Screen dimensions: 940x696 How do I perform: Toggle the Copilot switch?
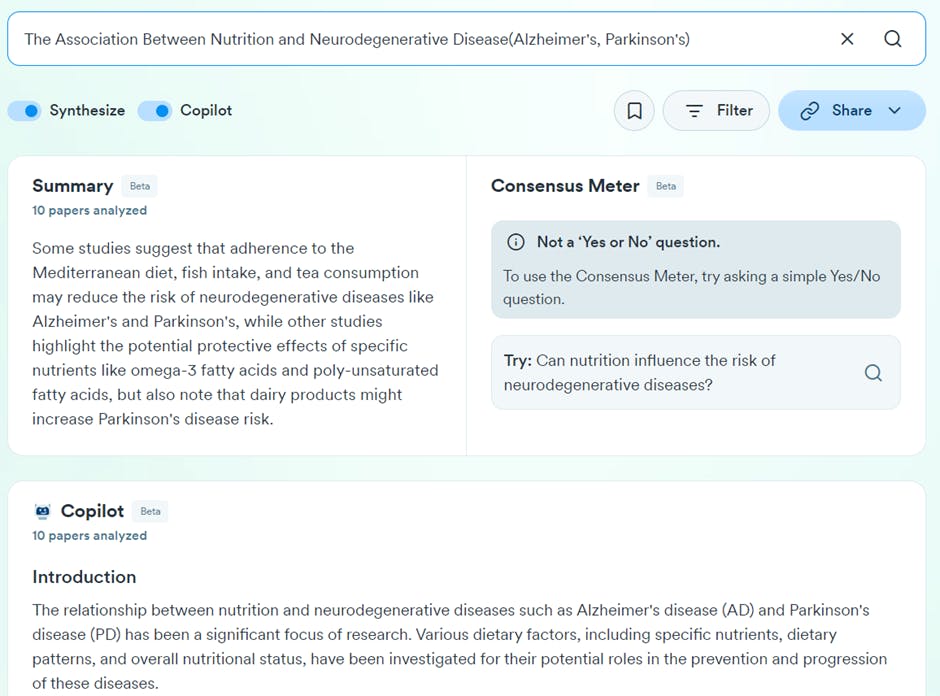pyautogui.click(x=155, y=111)
